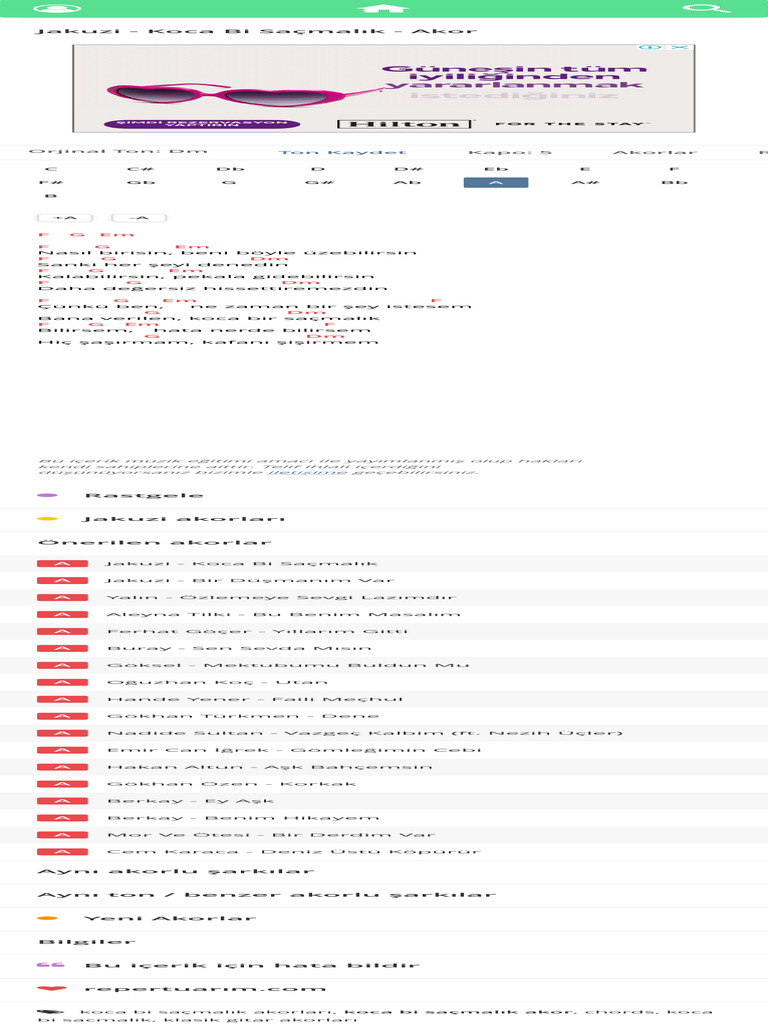
Task: Click red badge beside Mor Ve Ötesi song
Action: click(x=62, y=835)
